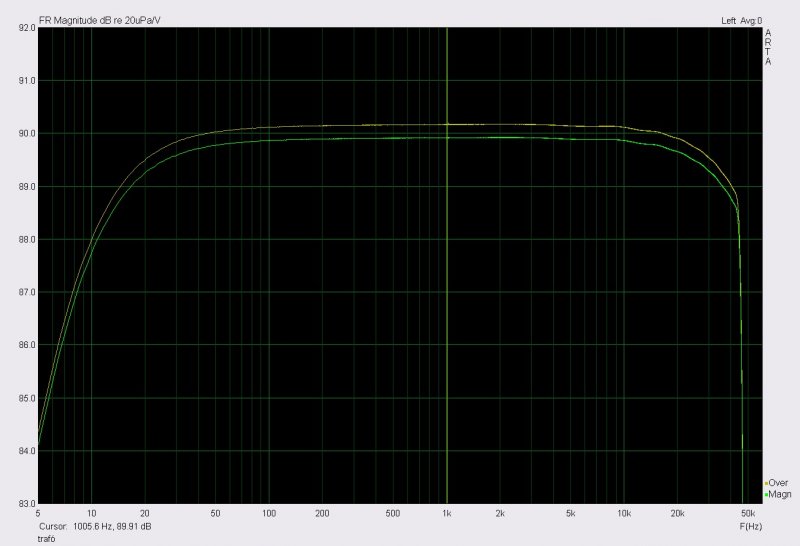Image resolution: width=800 pixels, height=546 pixels.
Task: Click the 'trafó' caption text
Action: click(46, 539)
